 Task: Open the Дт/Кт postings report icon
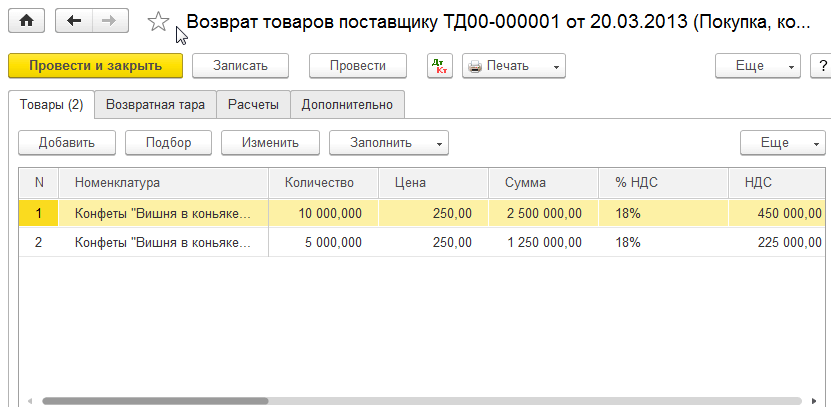[x=439, y=65]
